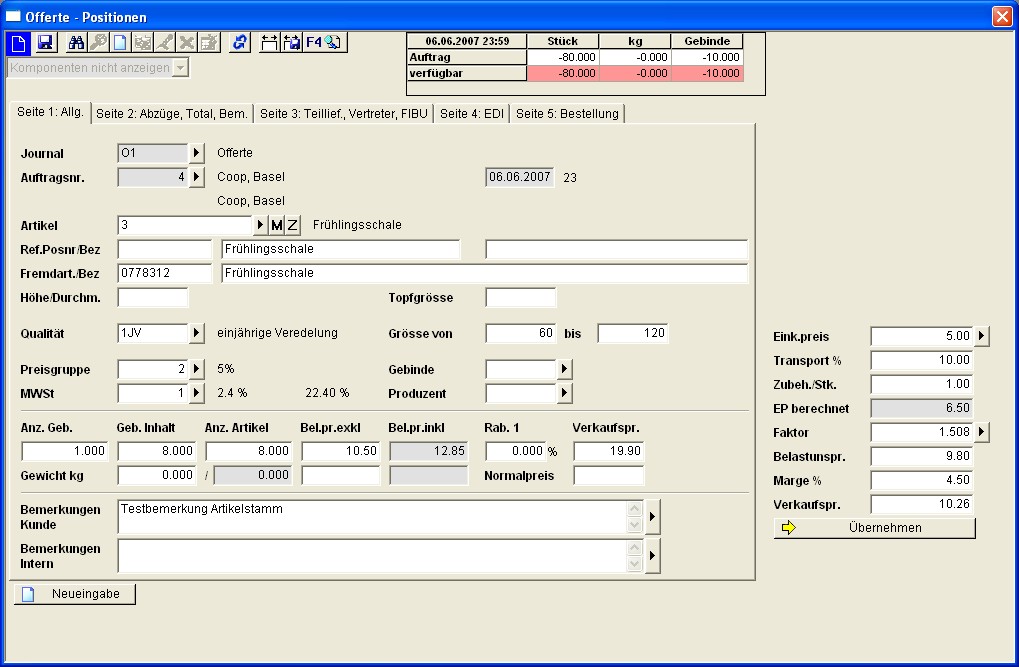Expand the Bemerkungen Intern arrow button

point(652,556)
